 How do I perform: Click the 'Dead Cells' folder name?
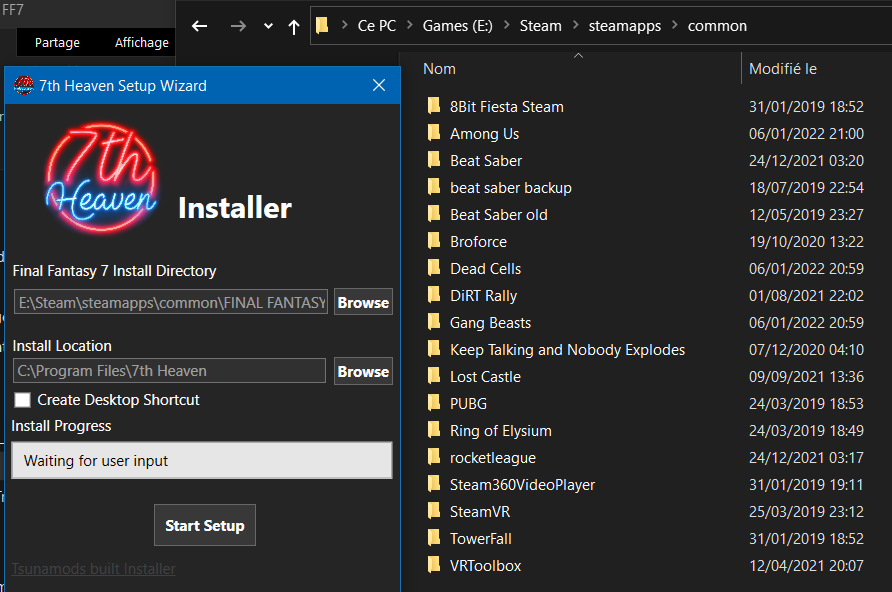(485, 268)
